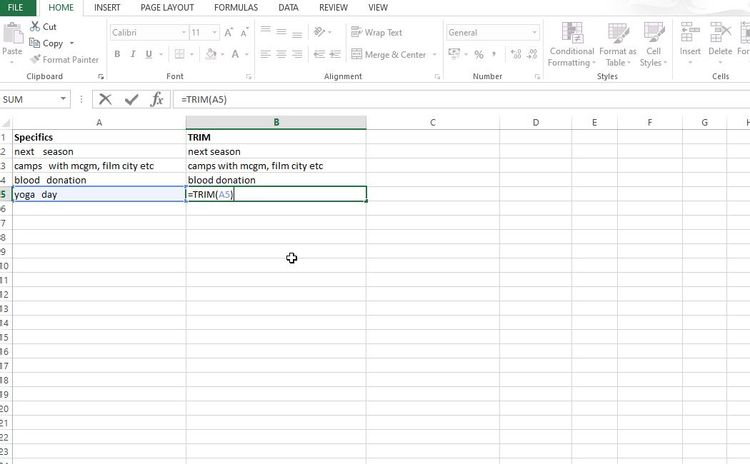
Task: Click the Decrease Indent icon
Action: [x=319, y=54]
